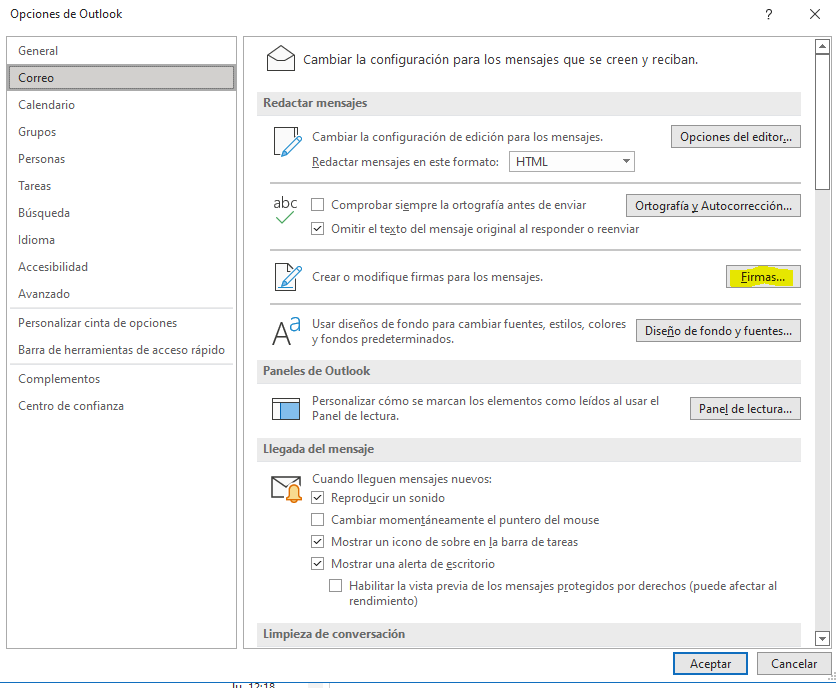Click the 'Redactar mensajes en este formato' label

[405, 162]
